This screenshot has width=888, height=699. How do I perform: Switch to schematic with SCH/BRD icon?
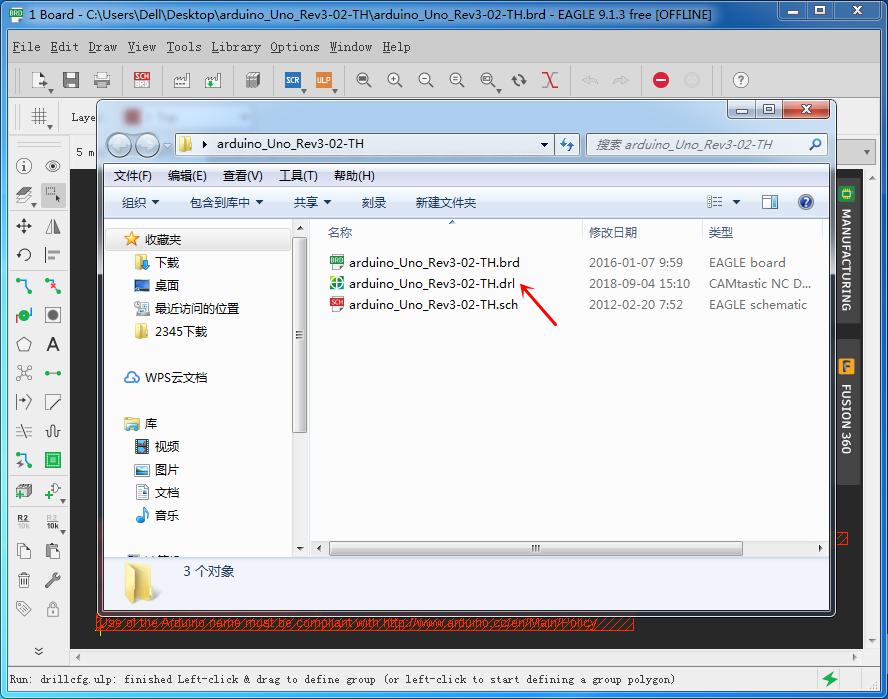pos(142,80)
